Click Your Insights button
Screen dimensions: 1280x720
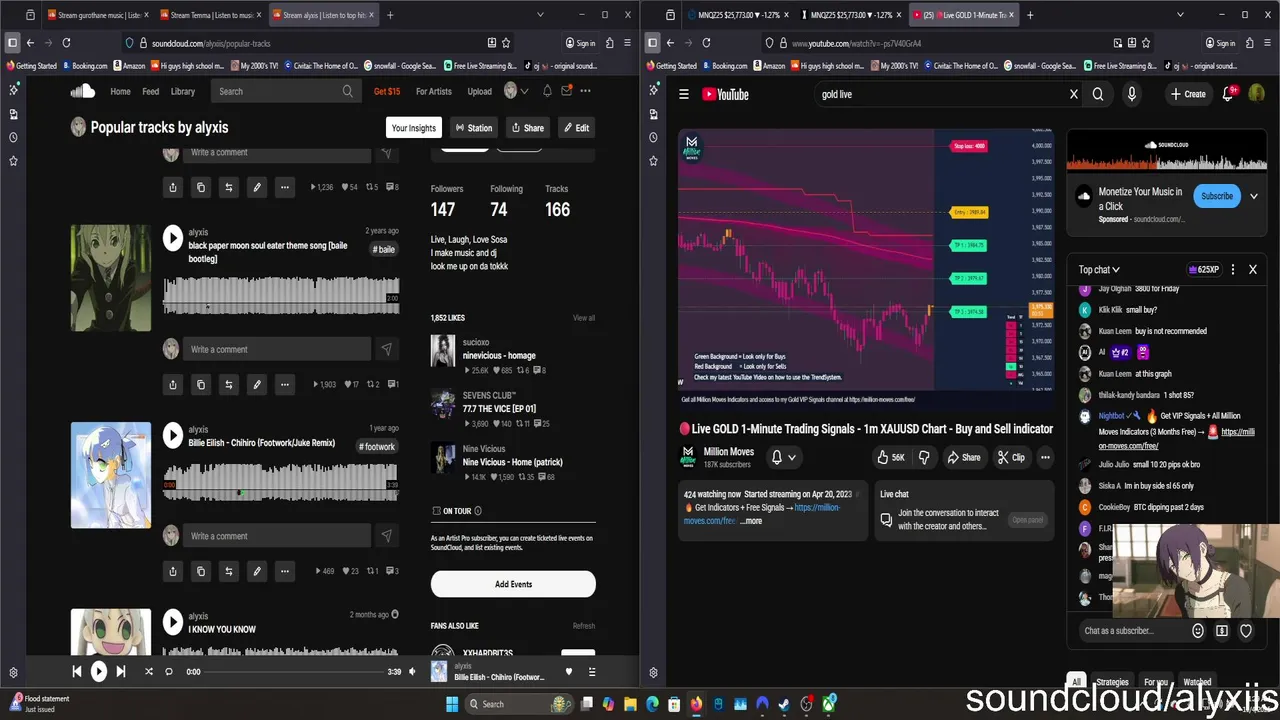(414, 128)
